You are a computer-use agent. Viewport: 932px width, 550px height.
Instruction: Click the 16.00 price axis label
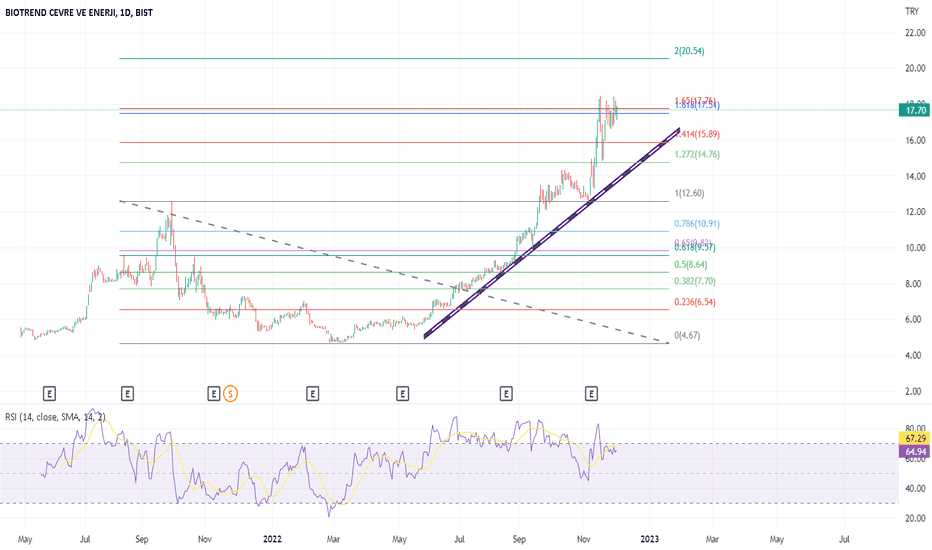915,141
